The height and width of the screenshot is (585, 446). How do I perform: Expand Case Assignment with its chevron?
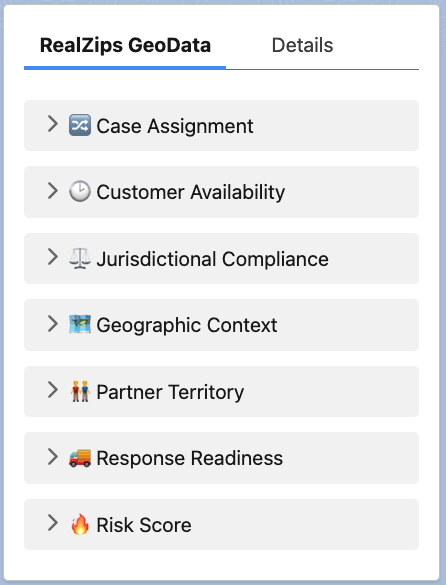point(53,124)
